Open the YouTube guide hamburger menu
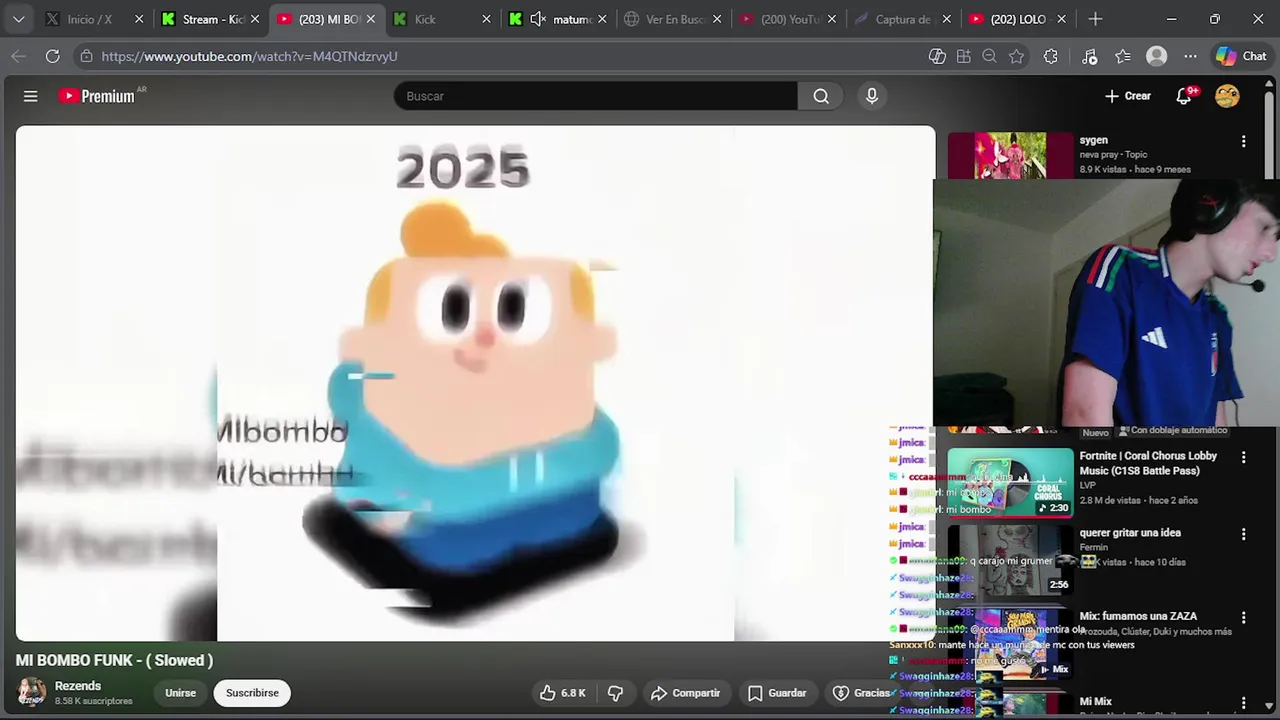Image resolution: width=1280 pixels, height=720 pixels. [x=31, y=96]
